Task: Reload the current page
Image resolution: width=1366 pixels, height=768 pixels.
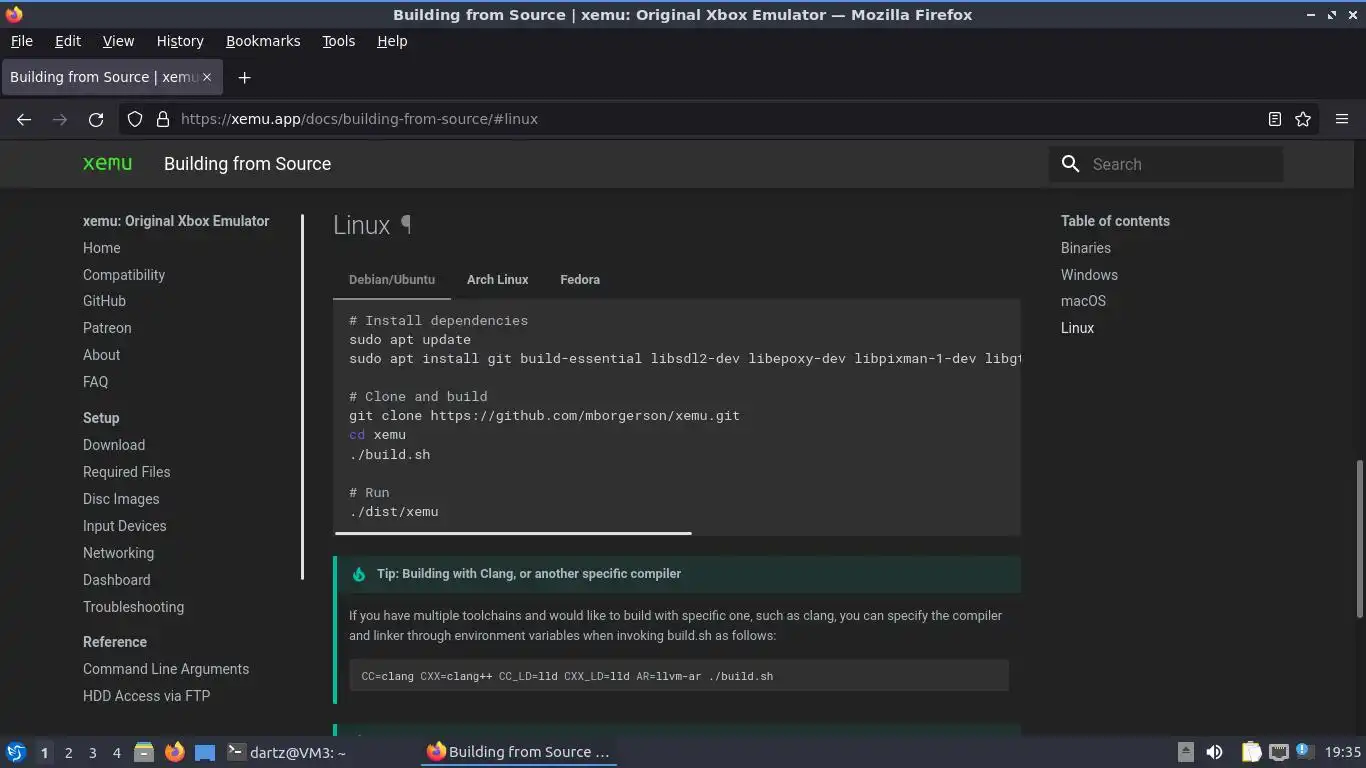Action: 96,119
